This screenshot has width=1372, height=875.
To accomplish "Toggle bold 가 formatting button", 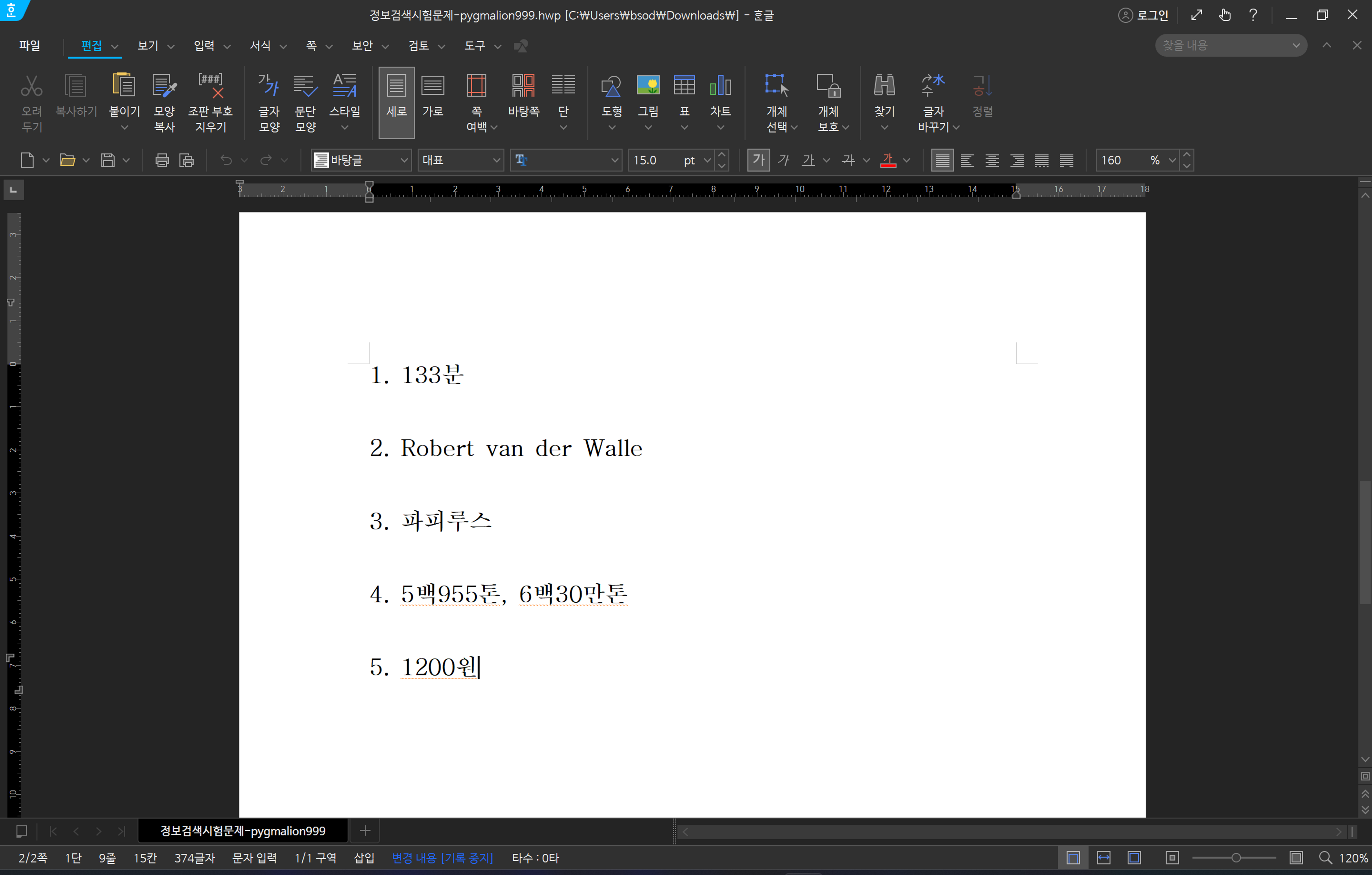I will tap(758, 160).
